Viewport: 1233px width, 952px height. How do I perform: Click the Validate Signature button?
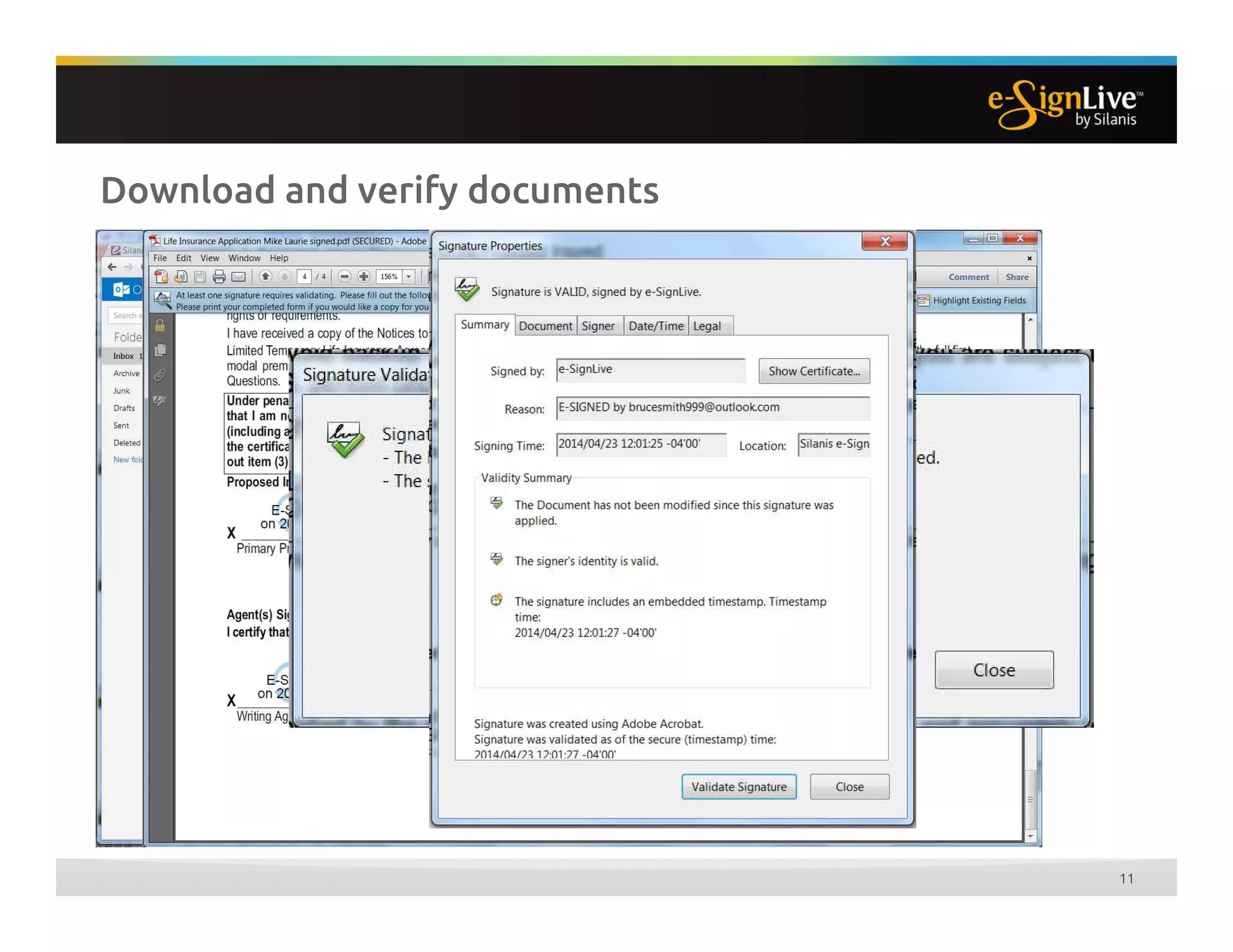(739, 787)
